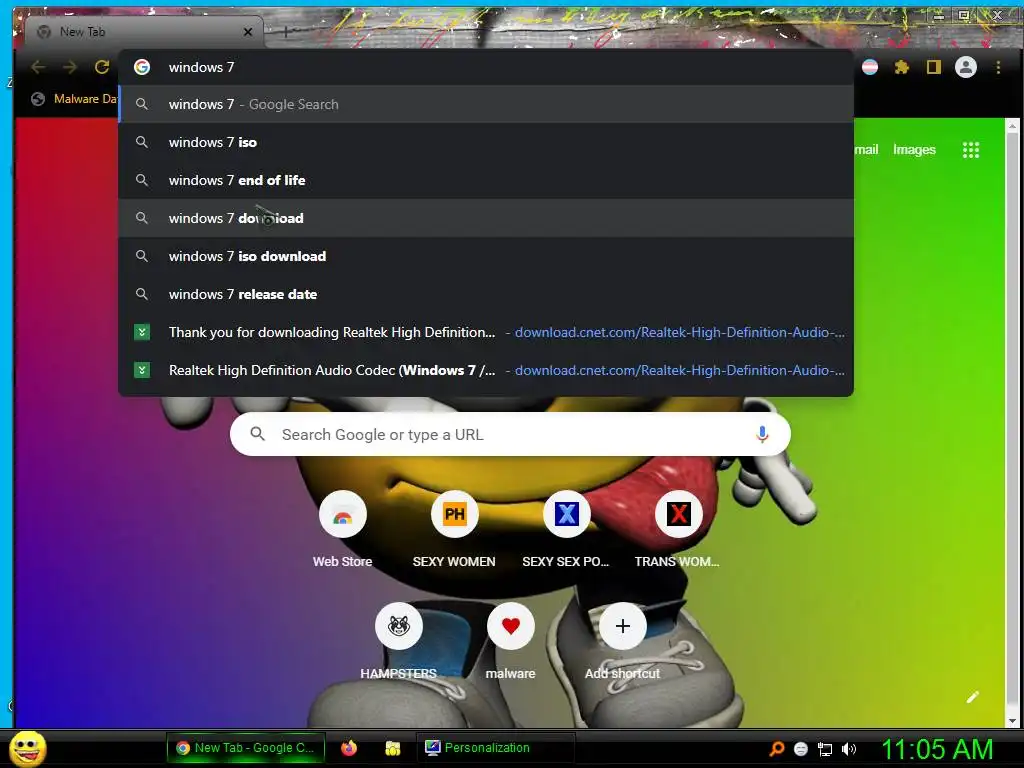This screenshot has height=768, width=1024.
Task: Open the extensions puzzle icon
Action: point(902,67)
